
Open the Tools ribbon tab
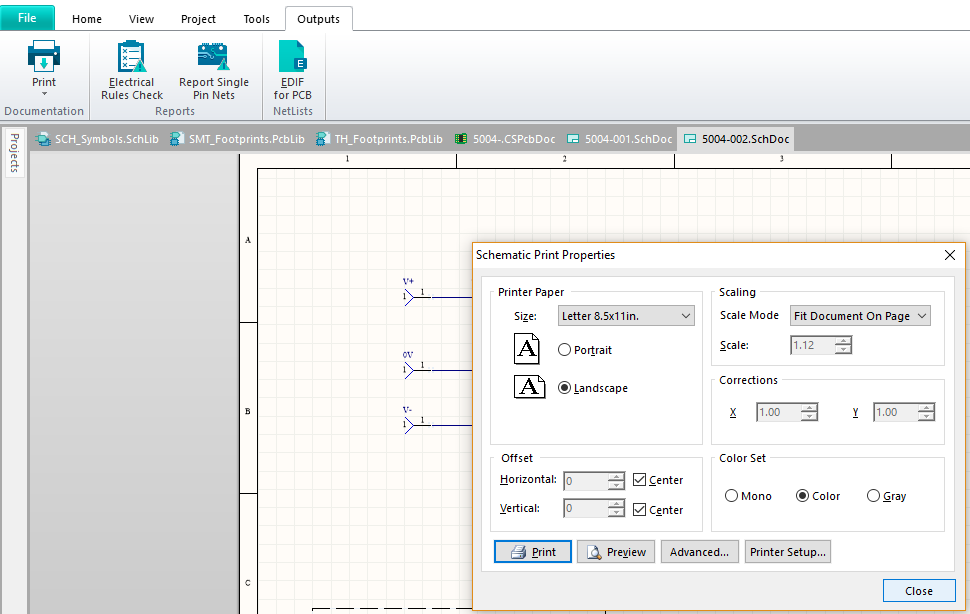[x=256, y=19]
